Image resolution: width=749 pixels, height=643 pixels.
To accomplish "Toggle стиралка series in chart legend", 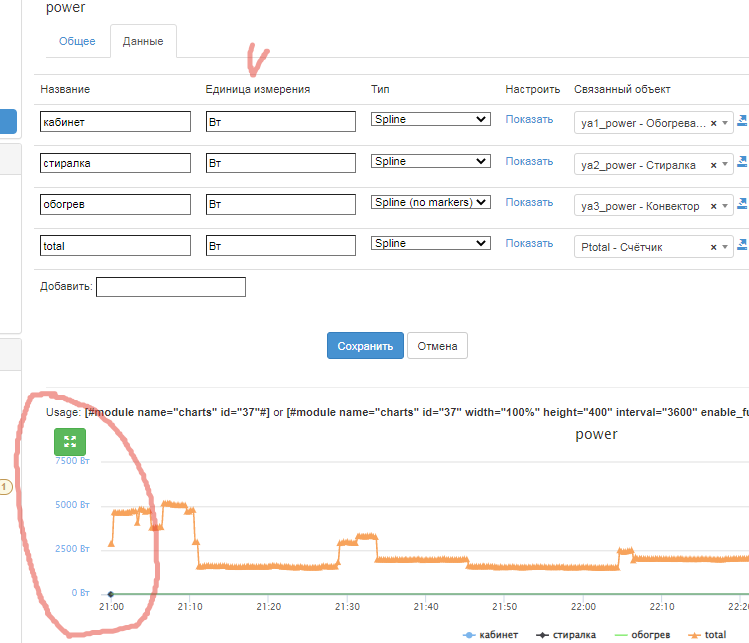I will pyautogui.click(x=566, y=635).
